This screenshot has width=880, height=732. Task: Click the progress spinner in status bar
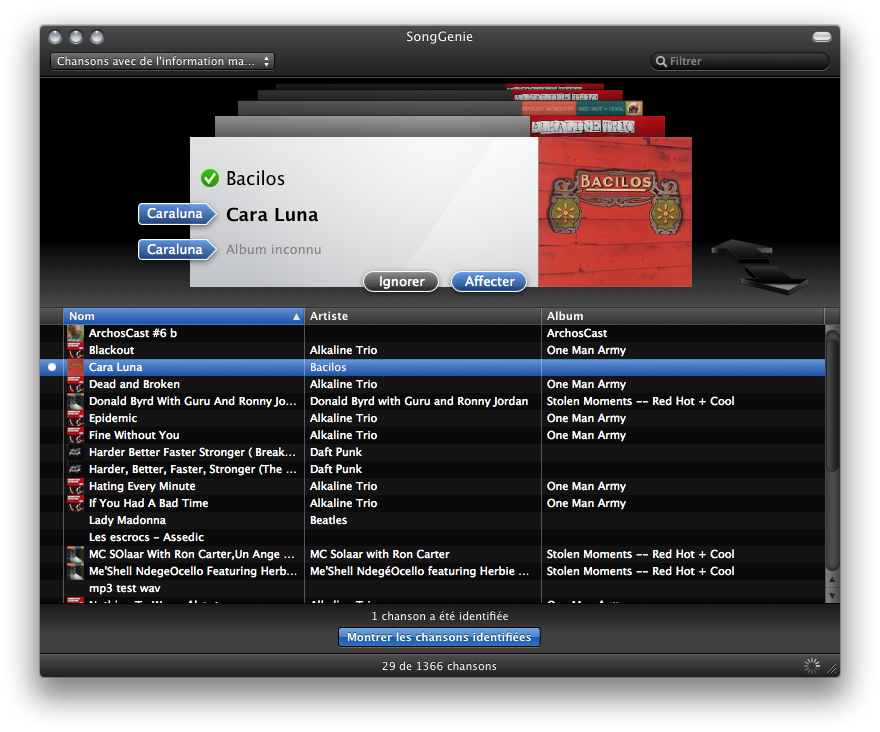812,666
